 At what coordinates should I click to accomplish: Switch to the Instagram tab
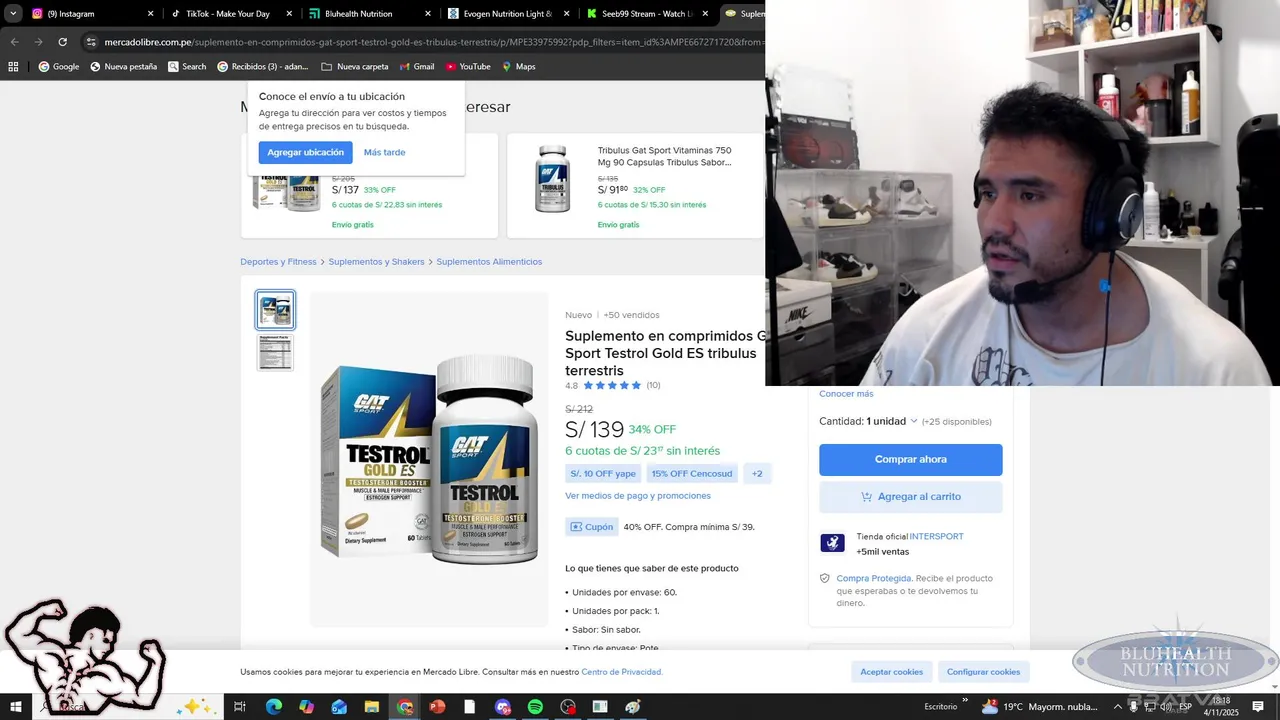click(x=94, y=14)
